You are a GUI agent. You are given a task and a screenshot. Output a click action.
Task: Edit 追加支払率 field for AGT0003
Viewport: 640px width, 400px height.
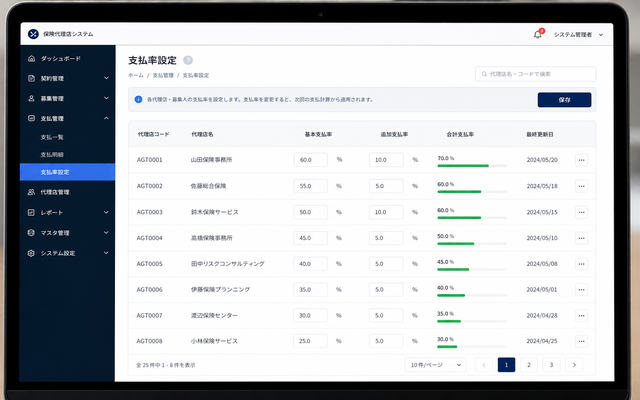[386, 212]
